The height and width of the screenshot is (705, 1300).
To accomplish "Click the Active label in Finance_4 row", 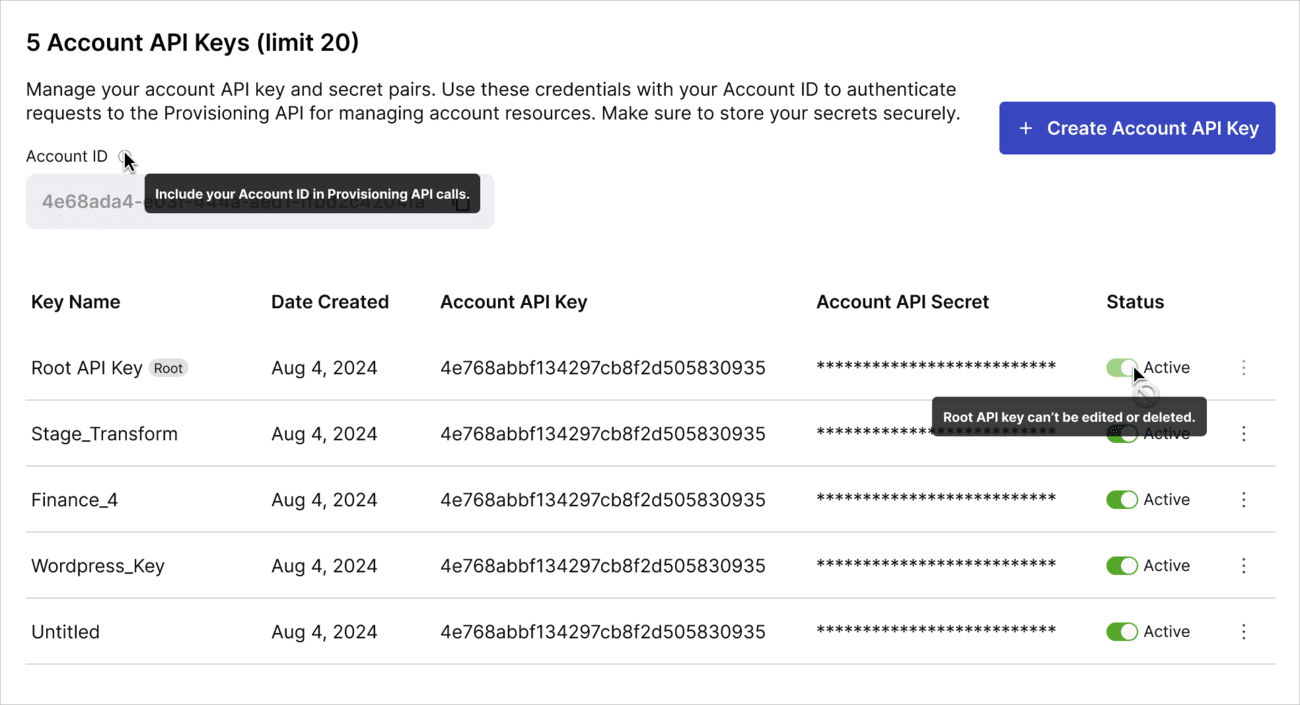I will point(1167,500).
